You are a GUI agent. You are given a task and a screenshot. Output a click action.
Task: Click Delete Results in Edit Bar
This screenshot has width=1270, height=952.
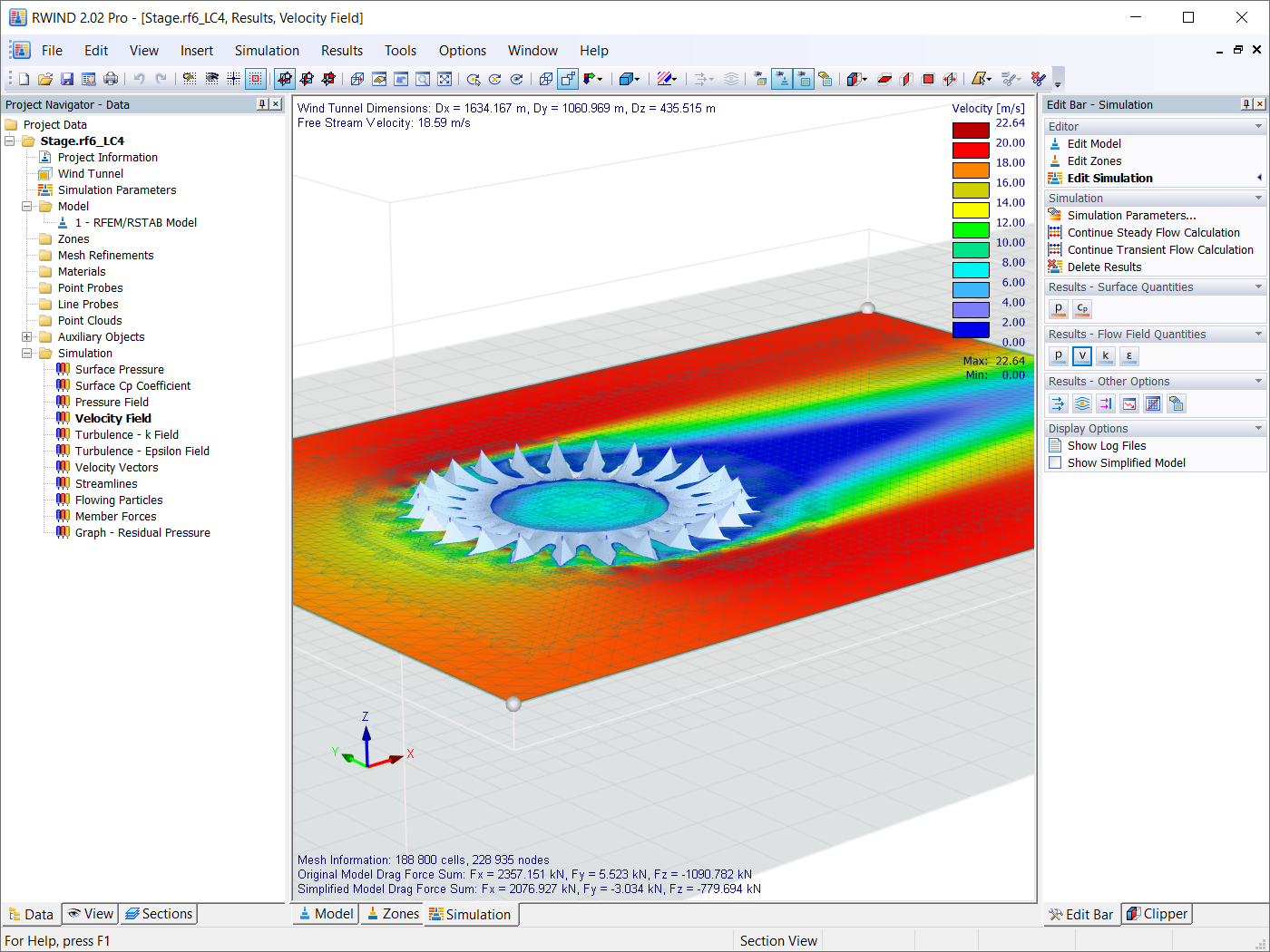pyautogui.click(x=1104, y=267)
